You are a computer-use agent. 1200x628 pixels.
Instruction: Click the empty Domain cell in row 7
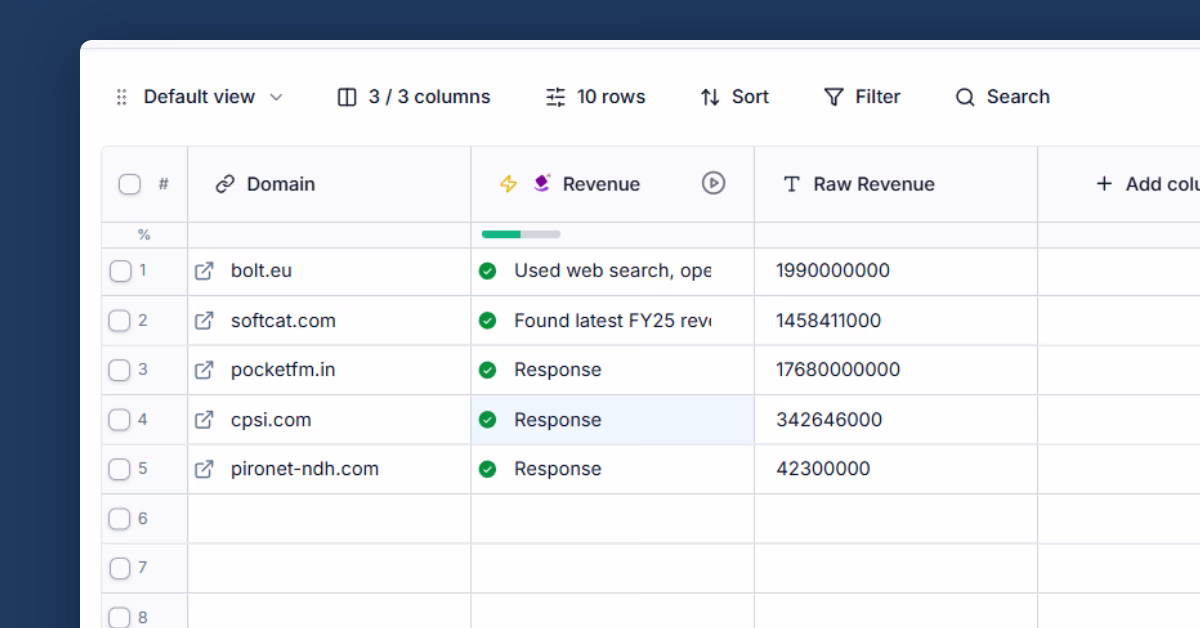329,568
